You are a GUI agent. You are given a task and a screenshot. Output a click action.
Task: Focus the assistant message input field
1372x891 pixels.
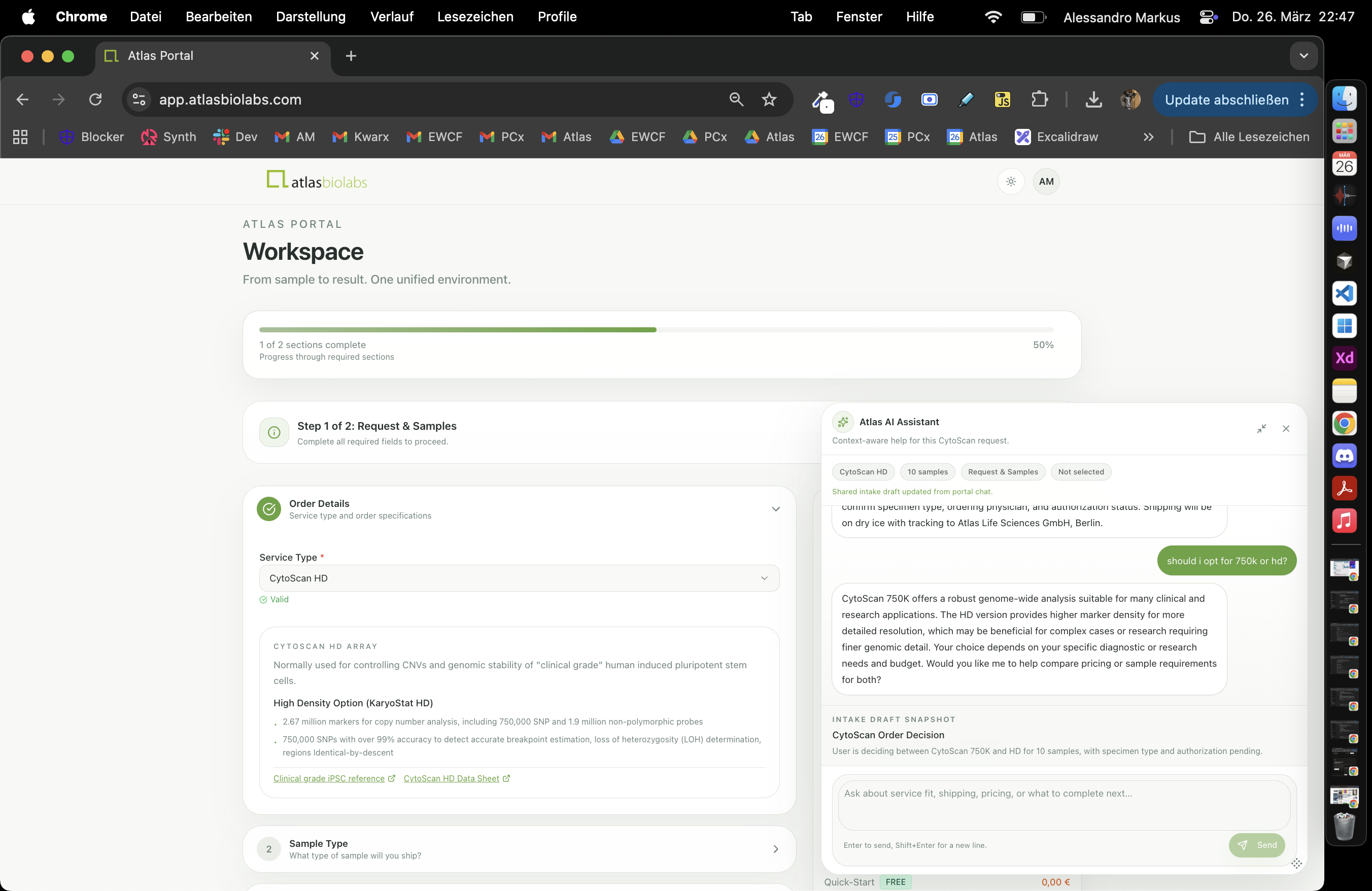click(x=1064, y=805)
